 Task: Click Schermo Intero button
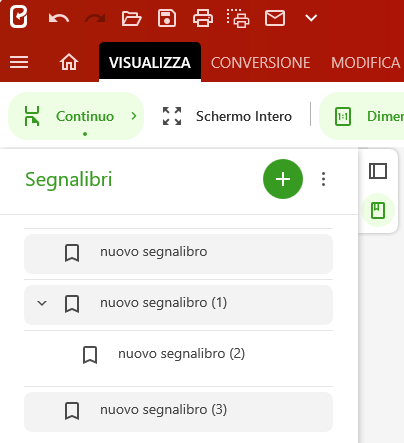[x=227, y=116]
